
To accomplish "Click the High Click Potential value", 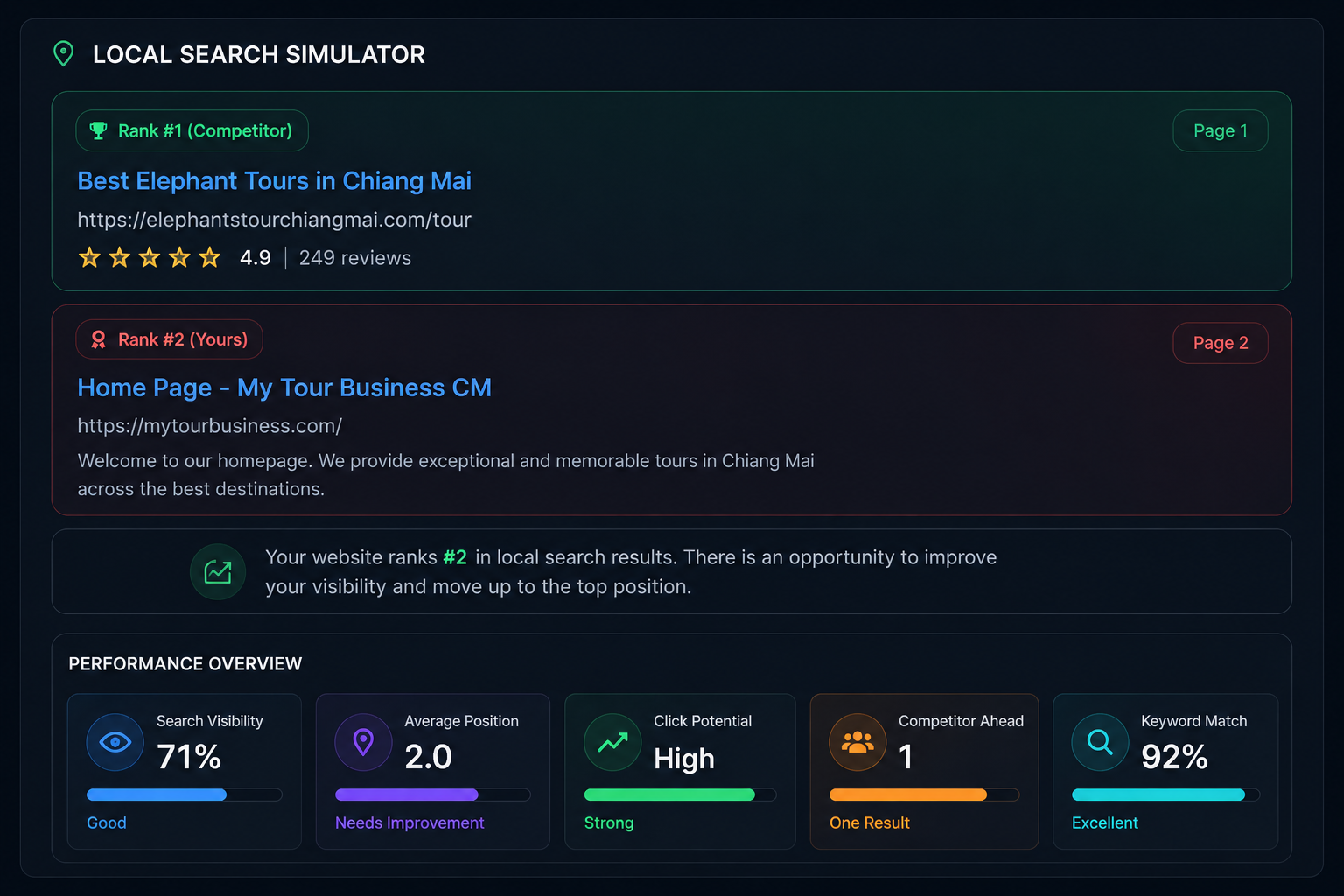I will coord(684,759).
